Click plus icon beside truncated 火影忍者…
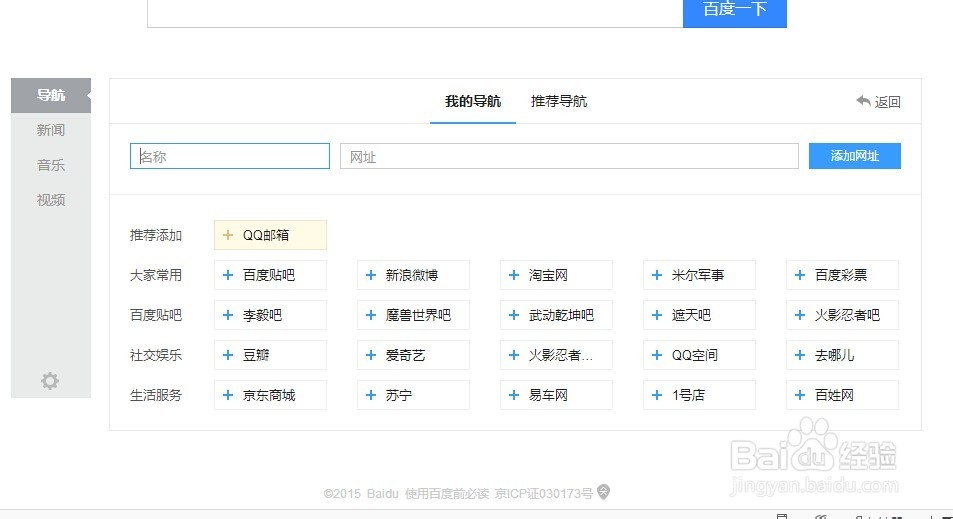The image size is (953, 519). point(514,355)
